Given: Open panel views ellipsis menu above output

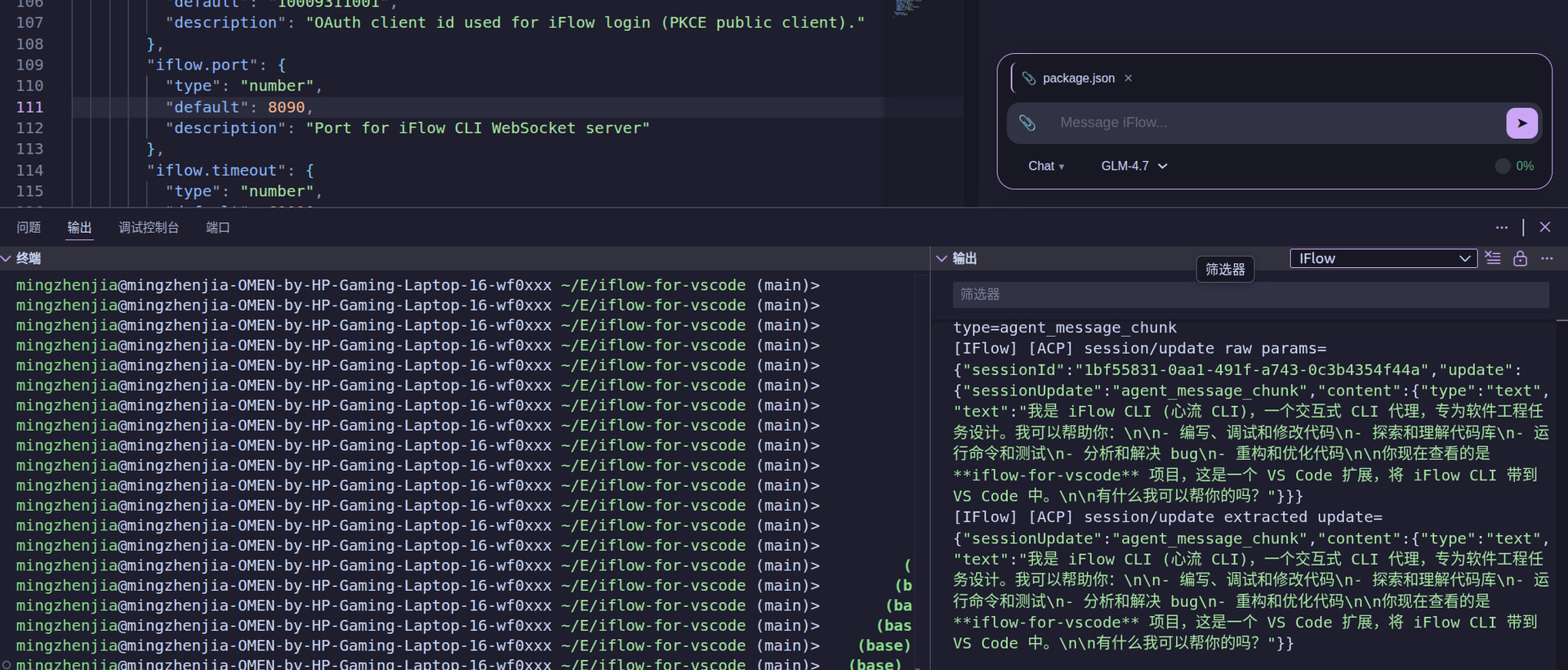Looking at the screenshot, I should click(1501, 227).
